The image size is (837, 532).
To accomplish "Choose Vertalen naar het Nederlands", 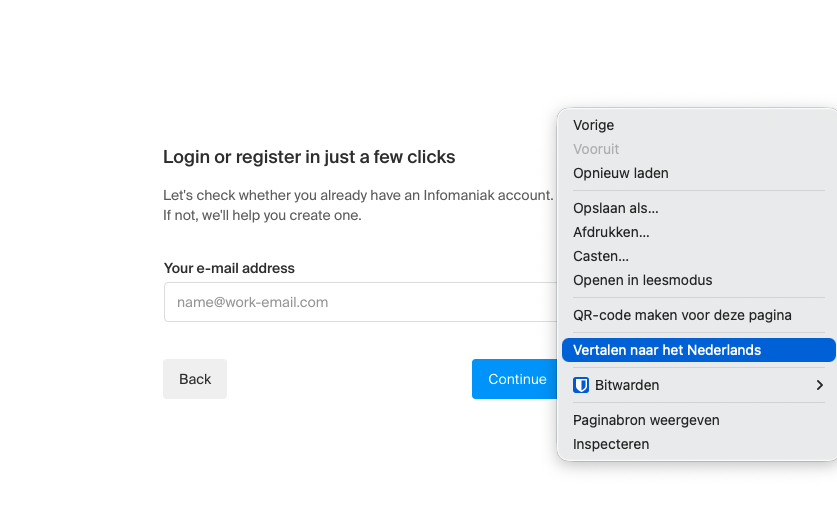I will [x=667, y=350].
